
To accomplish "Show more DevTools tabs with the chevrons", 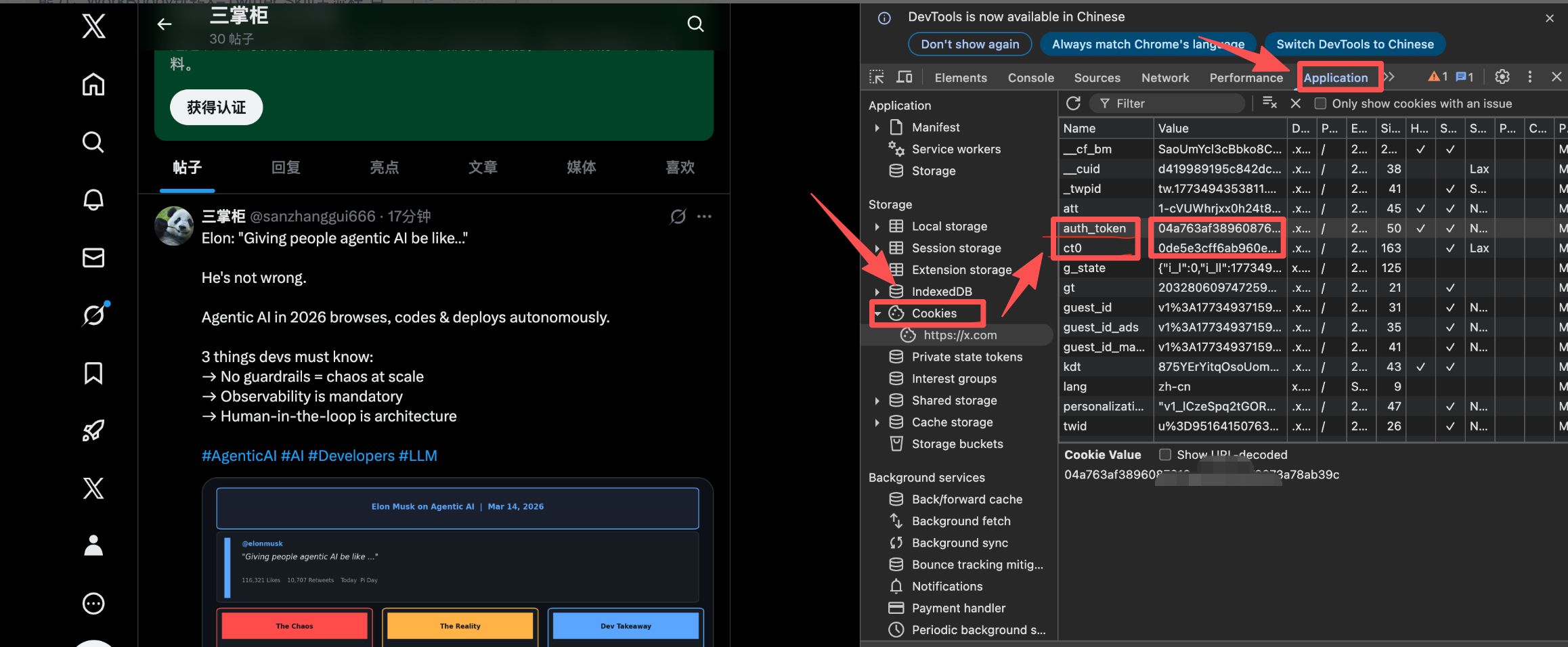I will click(1389, 77).
